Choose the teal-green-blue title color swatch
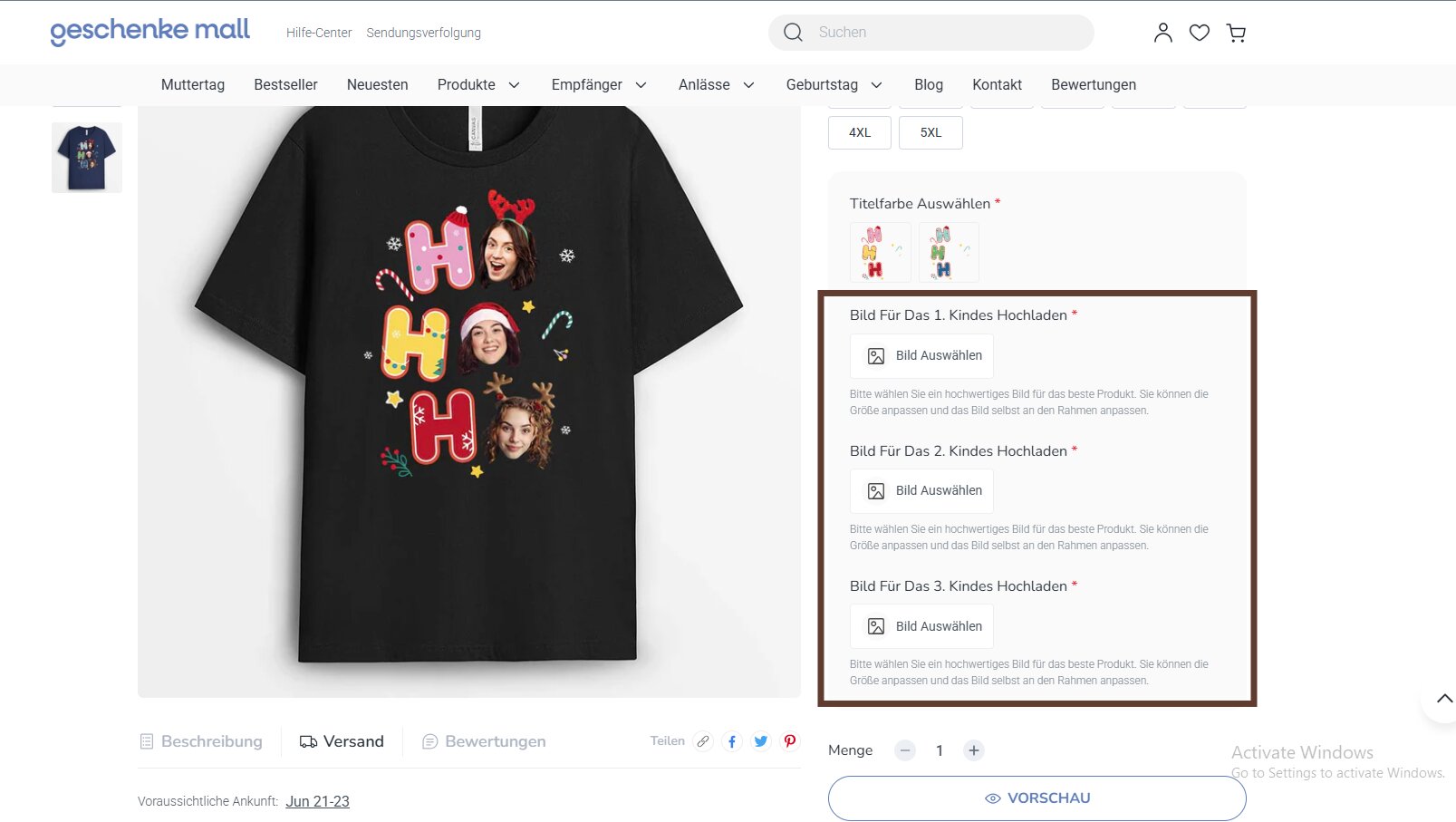 [949, 252]
